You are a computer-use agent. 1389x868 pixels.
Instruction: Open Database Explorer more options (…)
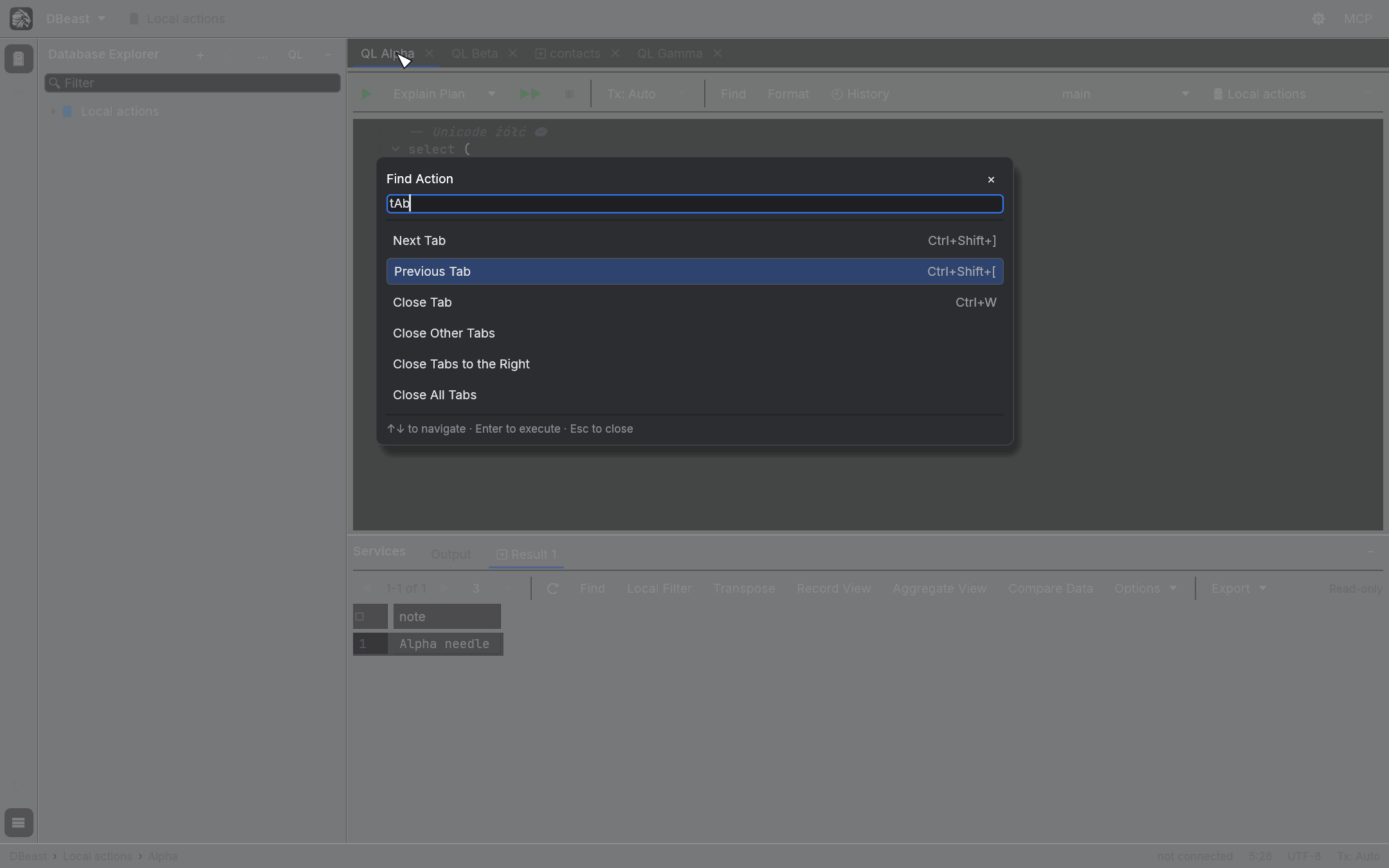(262, 55)
